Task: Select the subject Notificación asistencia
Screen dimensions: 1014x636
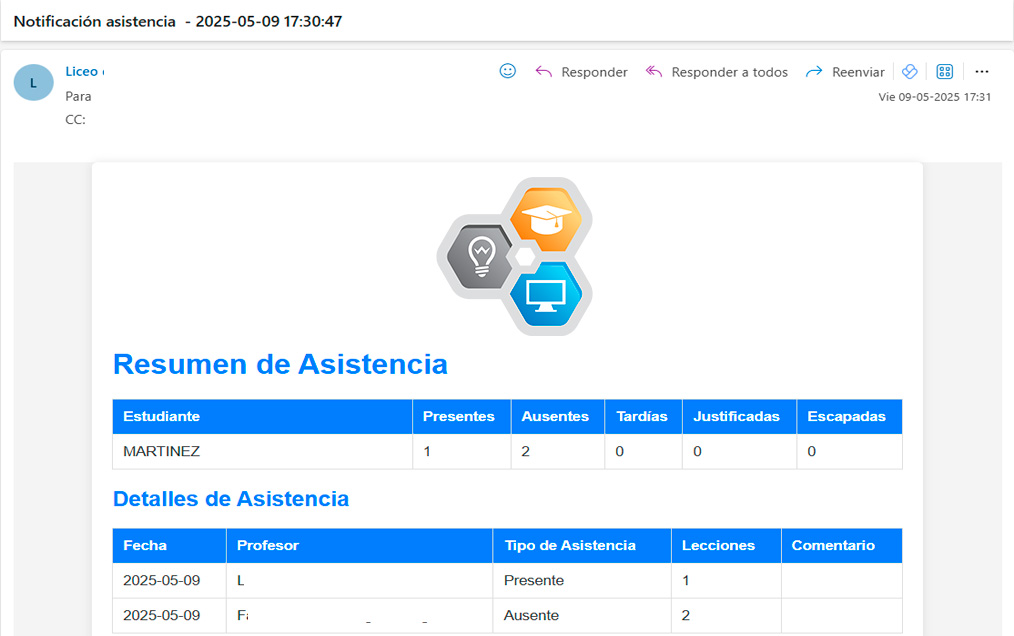Action: tap(95, 20)
